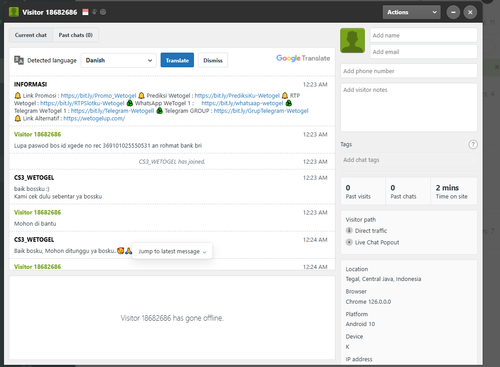Focus the Add name field
The width and height of the screenshot is (500, 367).
[x=423, y=35]
